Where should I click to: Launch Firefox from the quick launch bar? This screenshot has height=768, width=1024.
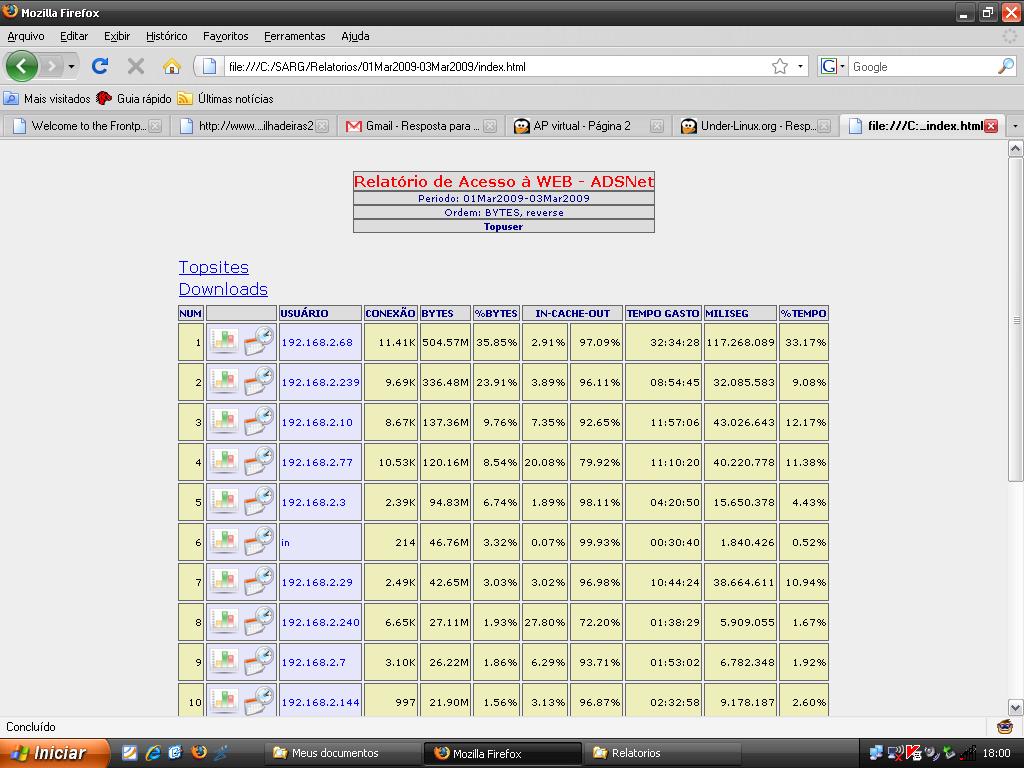pyautogui.click(x=199, y=752)
